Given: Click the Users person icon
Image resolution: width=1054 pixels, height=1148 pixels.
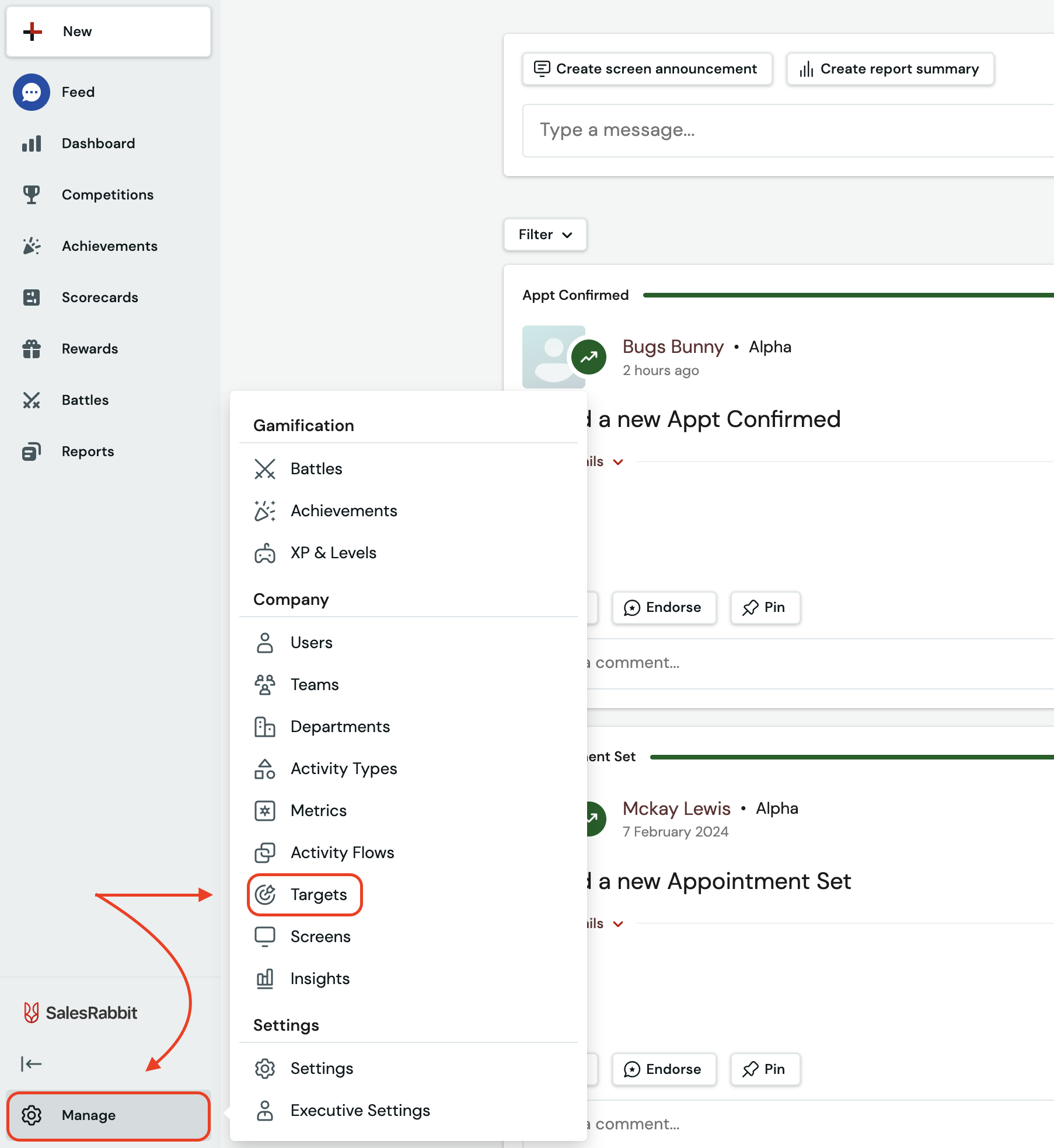Looking at the screenshot, I should pos(265,643).
